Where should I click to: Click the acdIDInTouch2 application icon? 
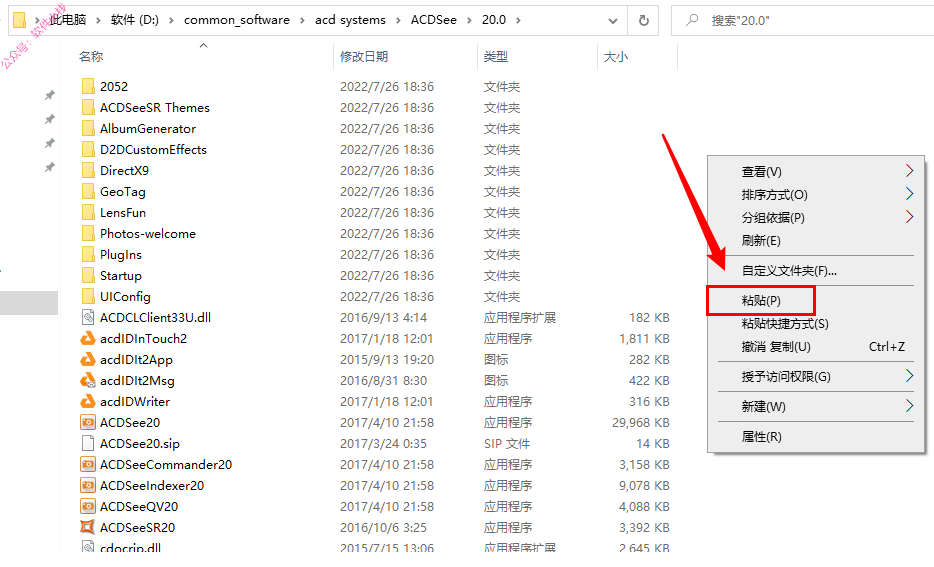[88, 338]
